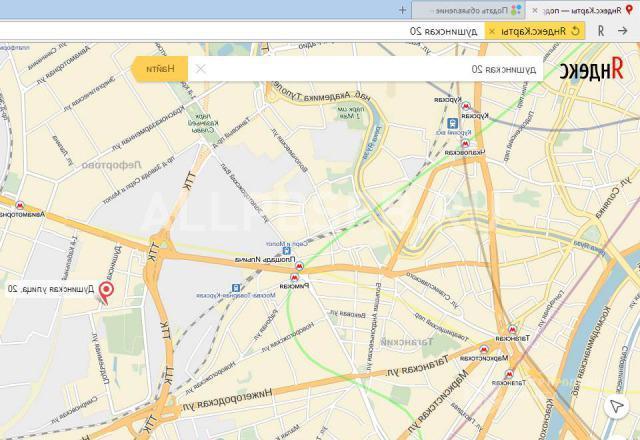640x440 pixels.
Task: Select the Серп и Молот rail icon
Action: [287, 251]
